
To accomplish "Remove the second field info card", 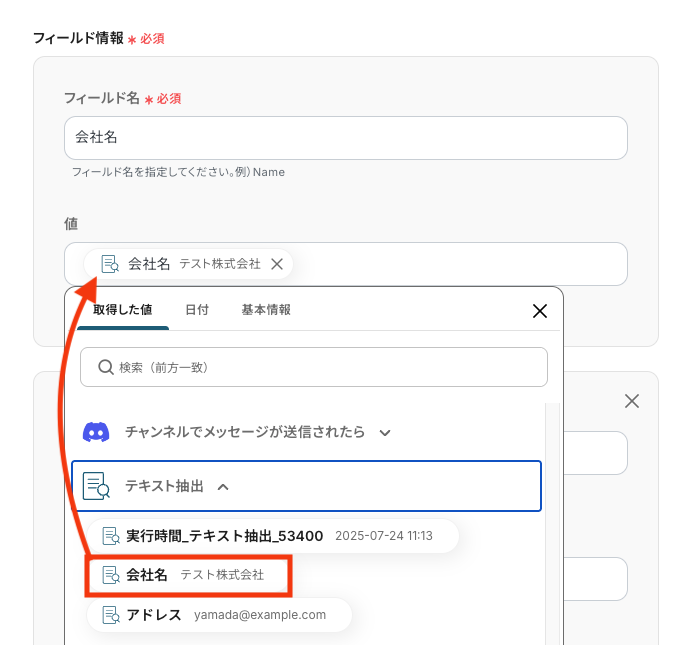I will 632,401.
